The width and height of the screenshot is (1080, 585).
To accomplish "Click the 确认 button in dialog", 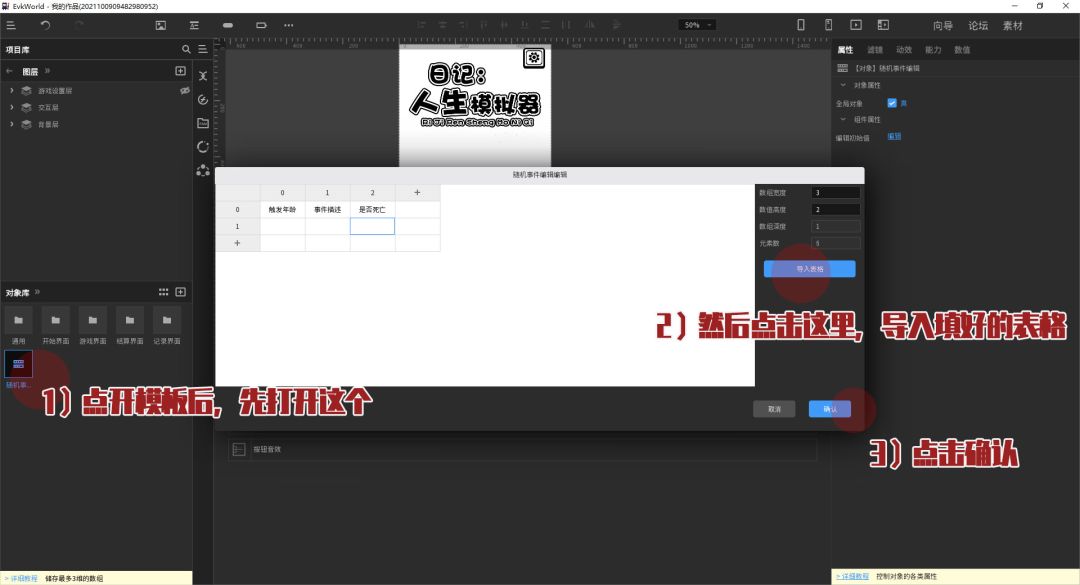I will tap(830, 409).
